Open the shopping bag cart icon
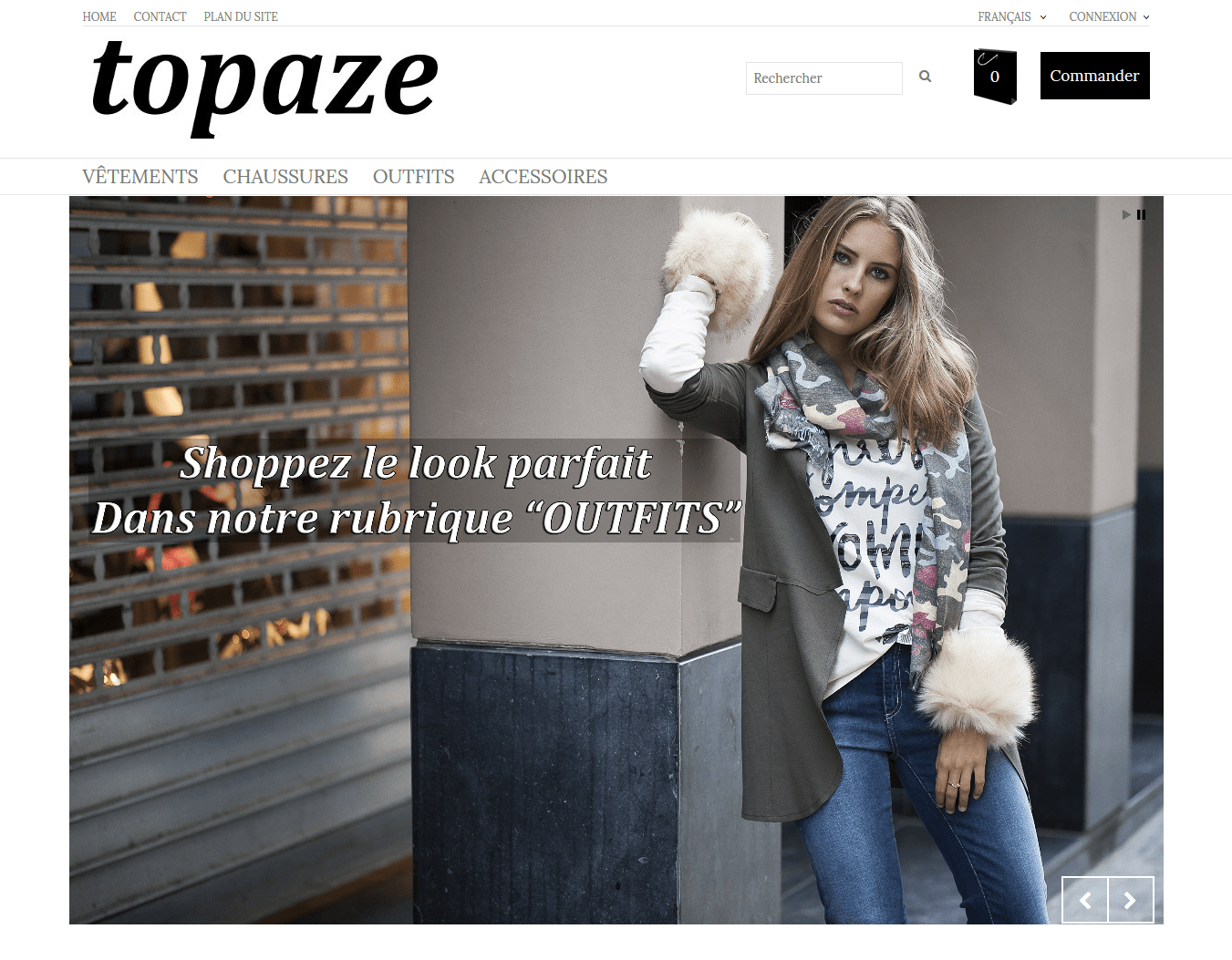 coord(995,77)
